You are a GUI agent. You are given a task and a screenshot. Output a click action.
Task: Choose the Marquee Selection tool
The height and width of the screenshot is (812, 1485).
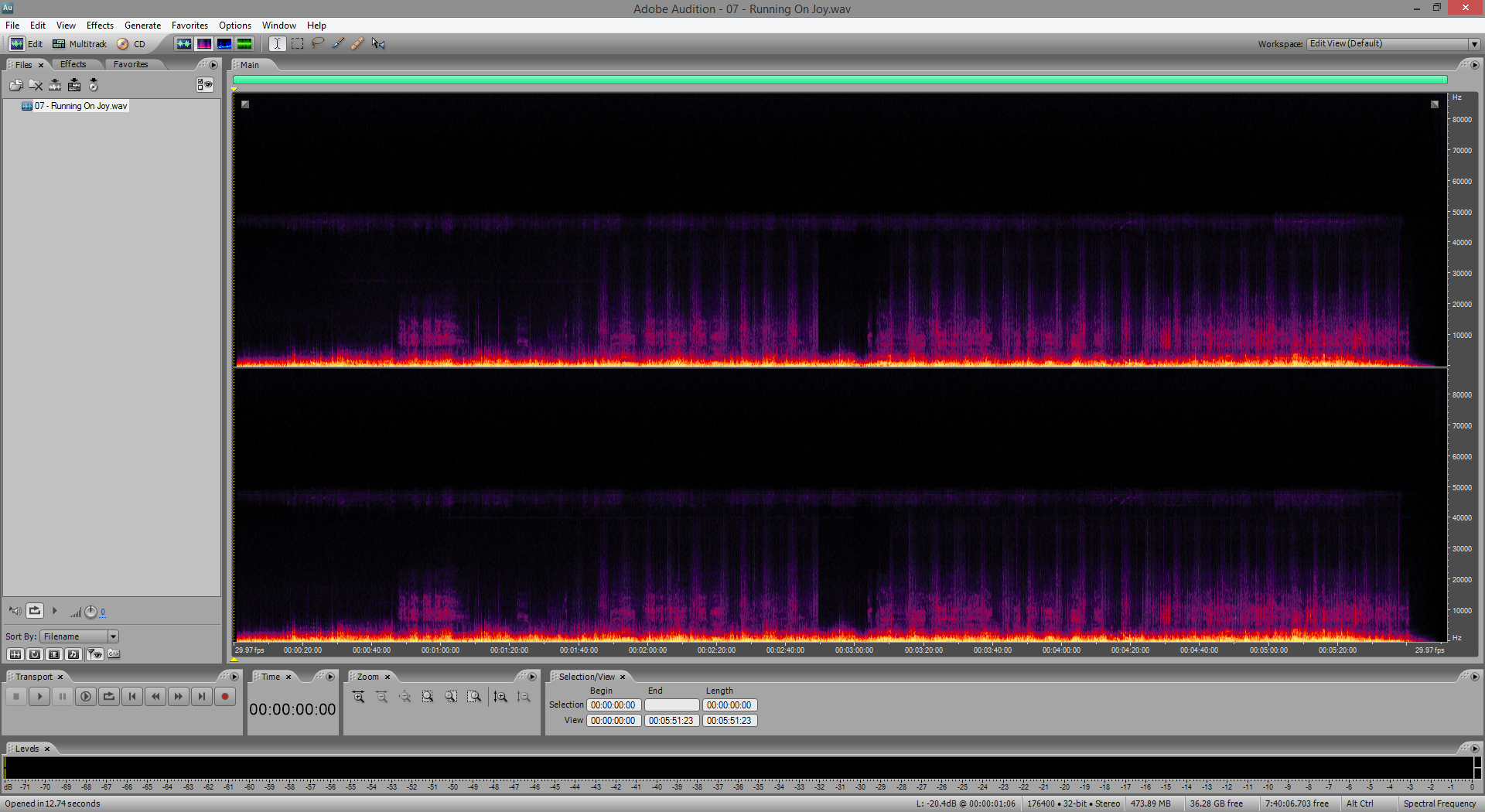coord(297,44)
